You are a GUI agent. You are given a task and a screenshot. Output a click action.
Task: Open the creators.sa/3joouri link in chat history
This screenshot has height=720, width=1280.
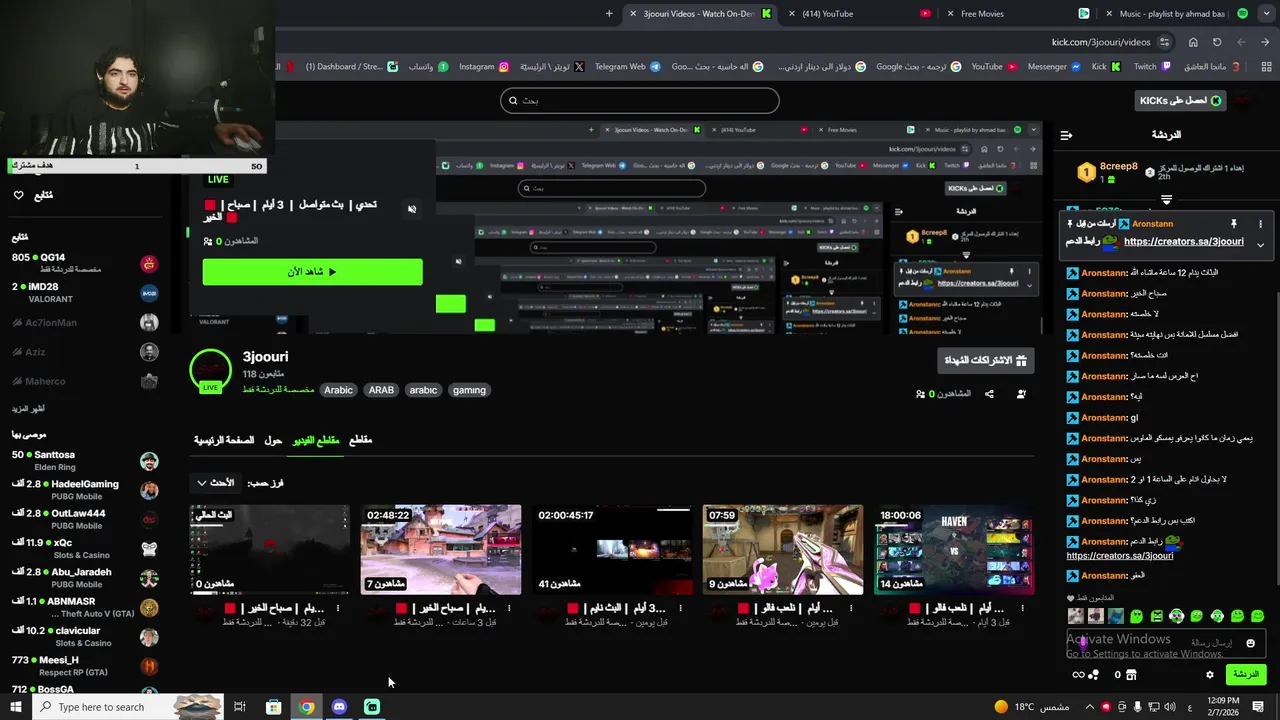(1120, 556)
